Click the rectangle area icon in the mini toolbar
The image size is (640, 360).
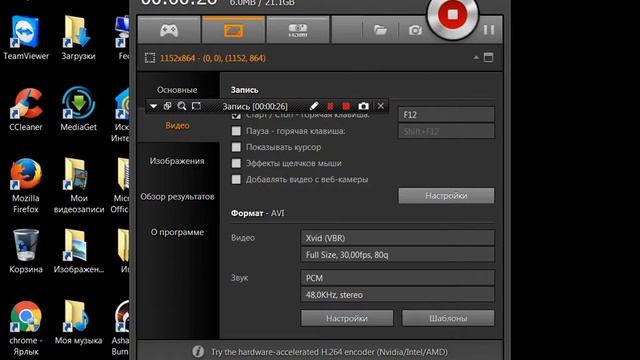pyautogui.click(x=196, y=106)
